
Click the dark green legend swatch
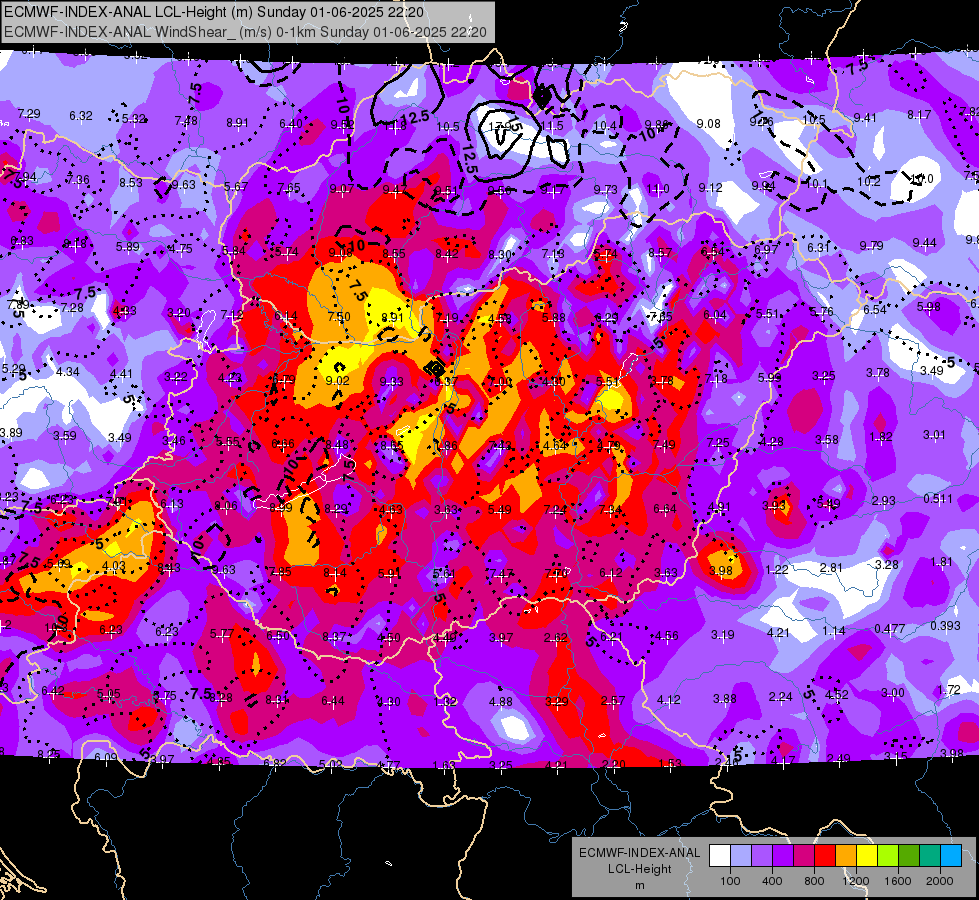(x=908, y=856)
